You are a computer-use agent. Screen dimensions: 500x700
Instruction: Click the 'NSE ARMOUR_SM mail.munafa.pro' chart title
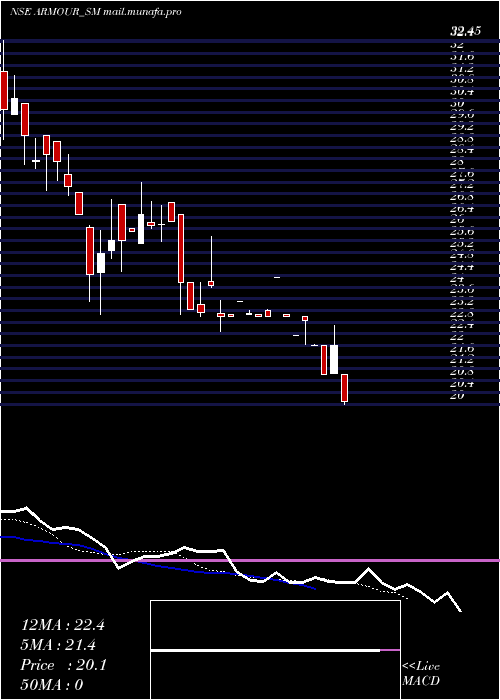96,12
